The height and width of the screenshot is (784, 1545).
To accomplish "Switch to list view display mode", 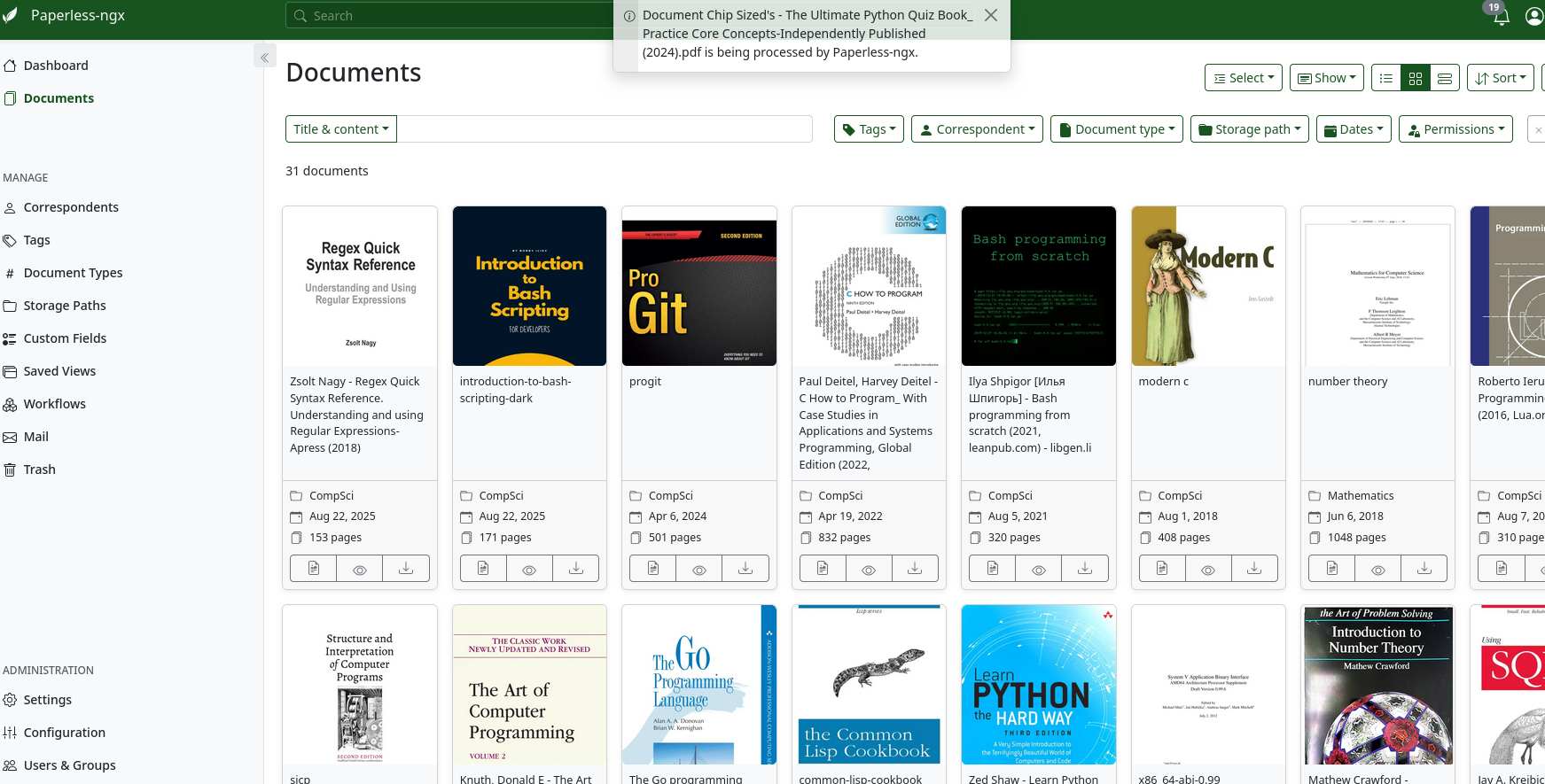I will [x=1386, y=78].
